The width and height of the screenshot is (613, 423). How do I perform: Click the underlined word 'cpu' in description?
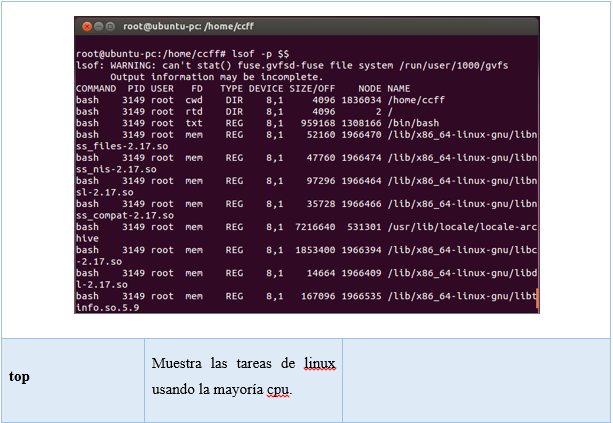[x=278, y=390]
